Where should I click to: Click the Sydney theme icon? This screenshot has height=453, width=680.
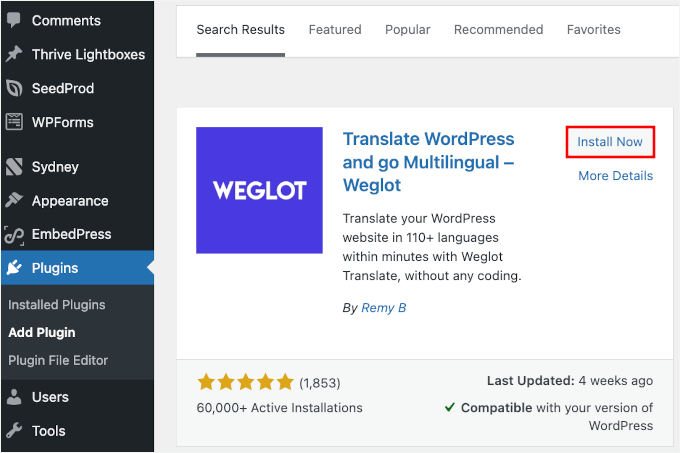[x=14, y=167]
